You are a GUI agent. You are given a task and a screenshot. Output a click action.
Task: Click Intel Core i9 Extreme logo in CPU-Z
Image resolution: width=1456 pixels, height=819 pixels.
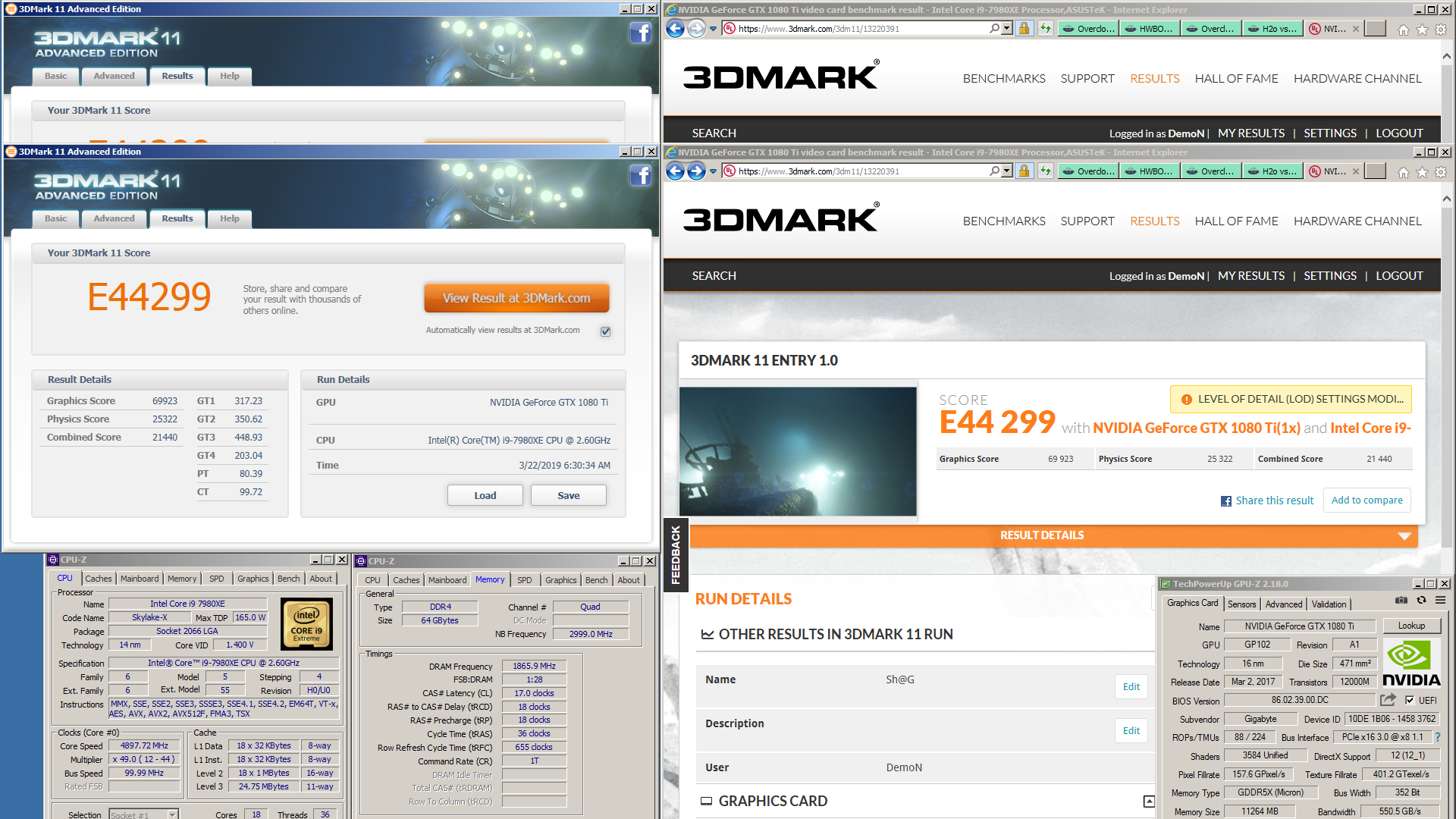pos(306,624)
